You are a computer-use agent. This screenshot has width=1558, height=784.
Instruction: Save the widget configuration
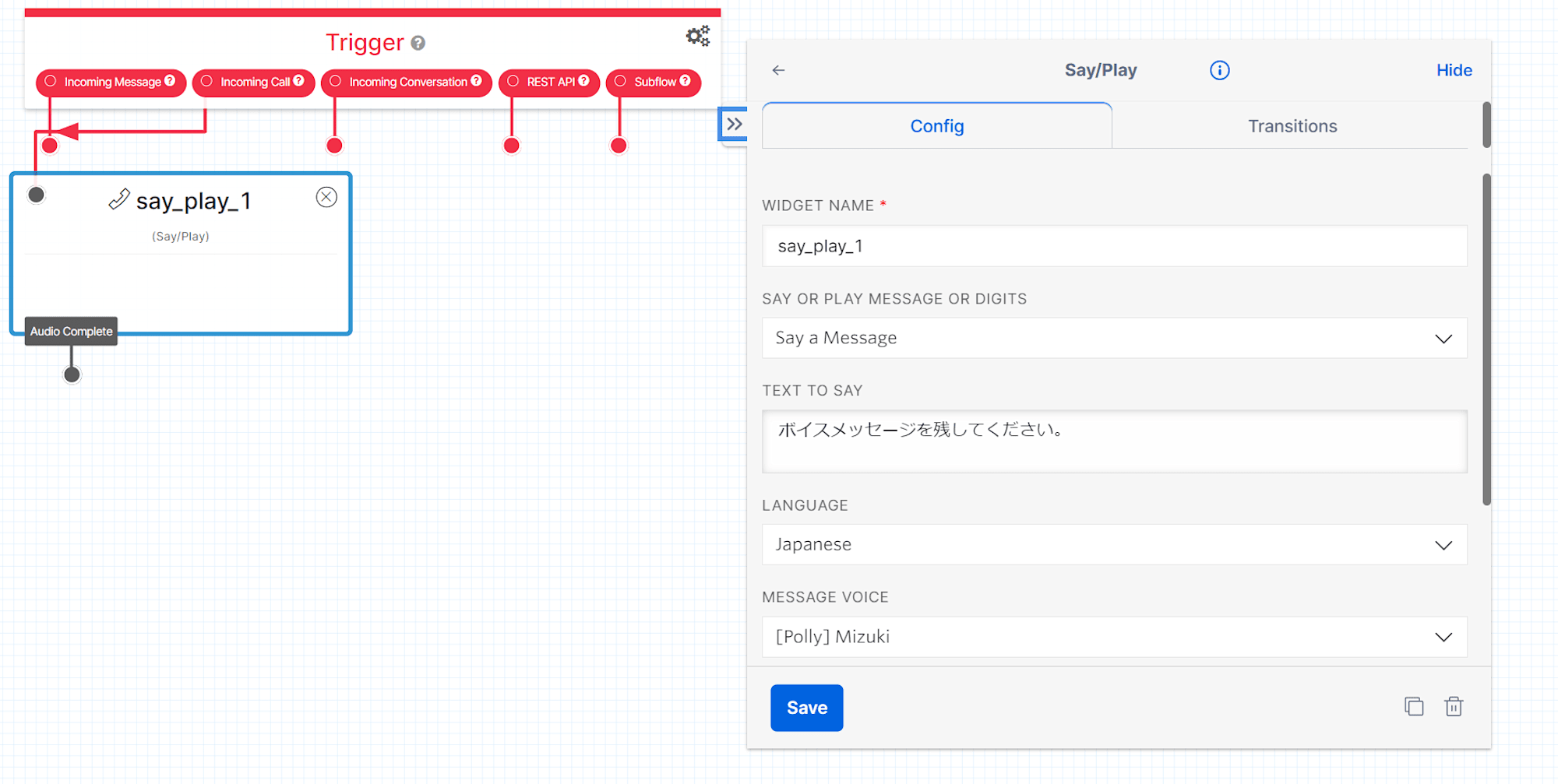click(806, 708)
